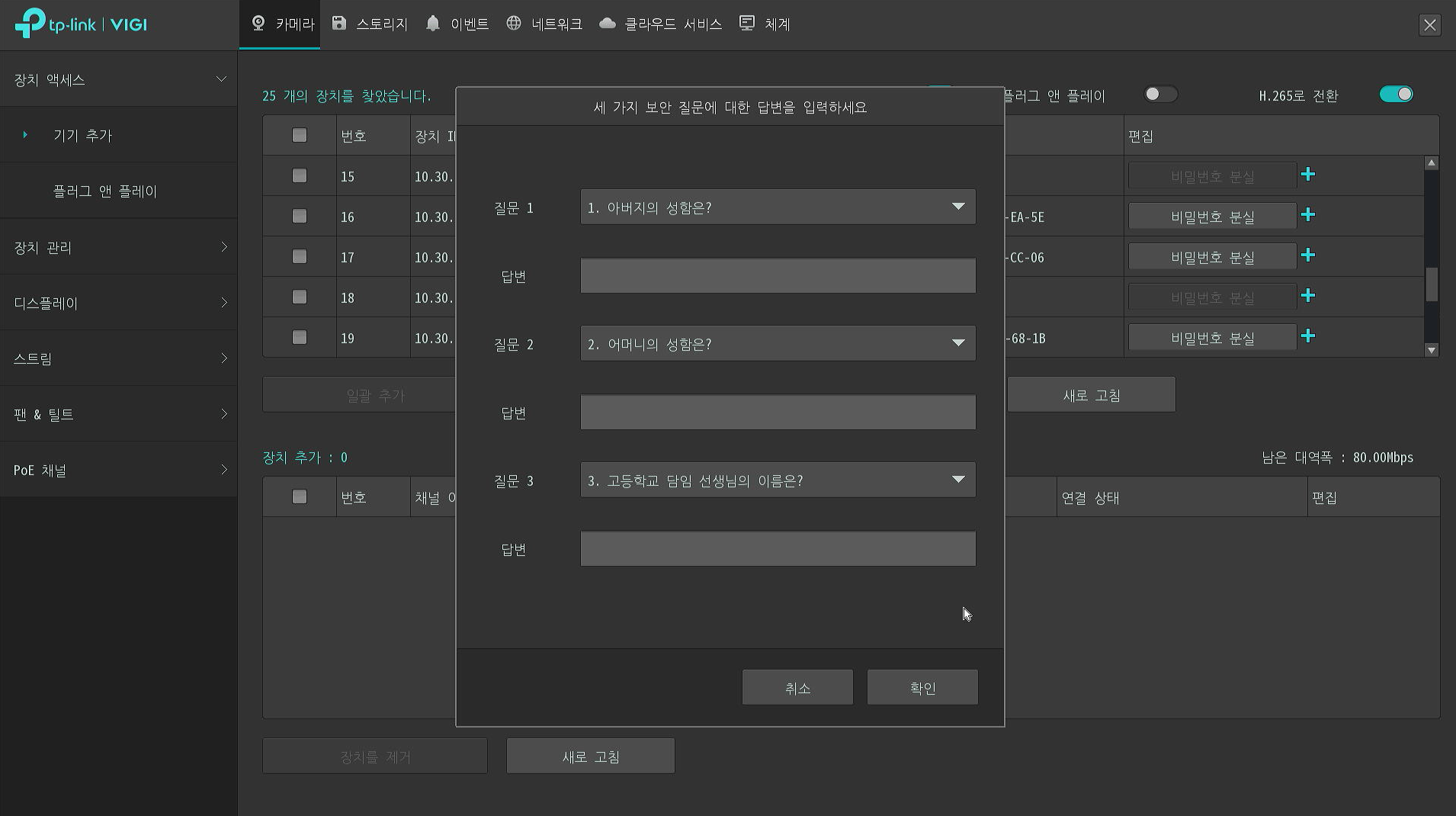Image resolution: width=1456 pixels, height=816 pixels.
Task: Click the 취소 button
Action: click(x=797, y=687)
